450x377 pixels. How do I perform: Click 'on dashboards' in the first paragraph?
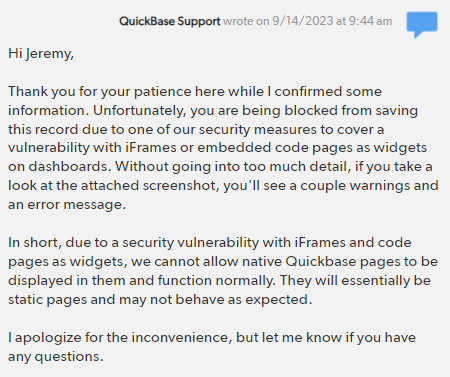tap(59, 166)
